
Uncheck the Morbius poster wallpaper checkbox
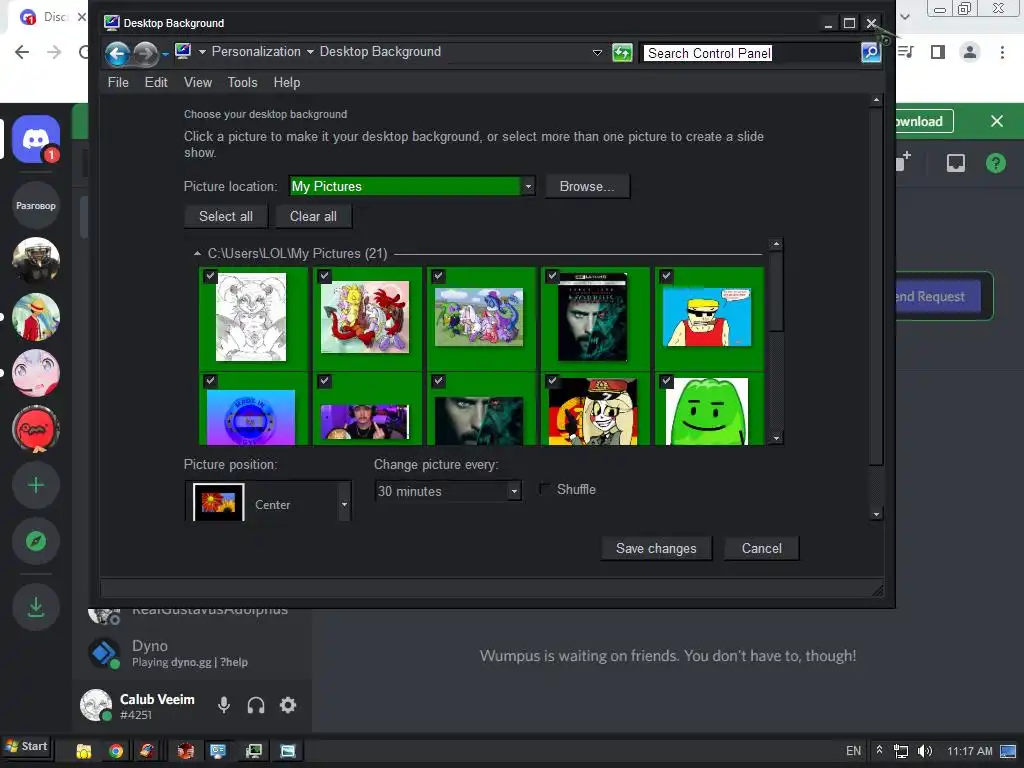pos(552,276)
